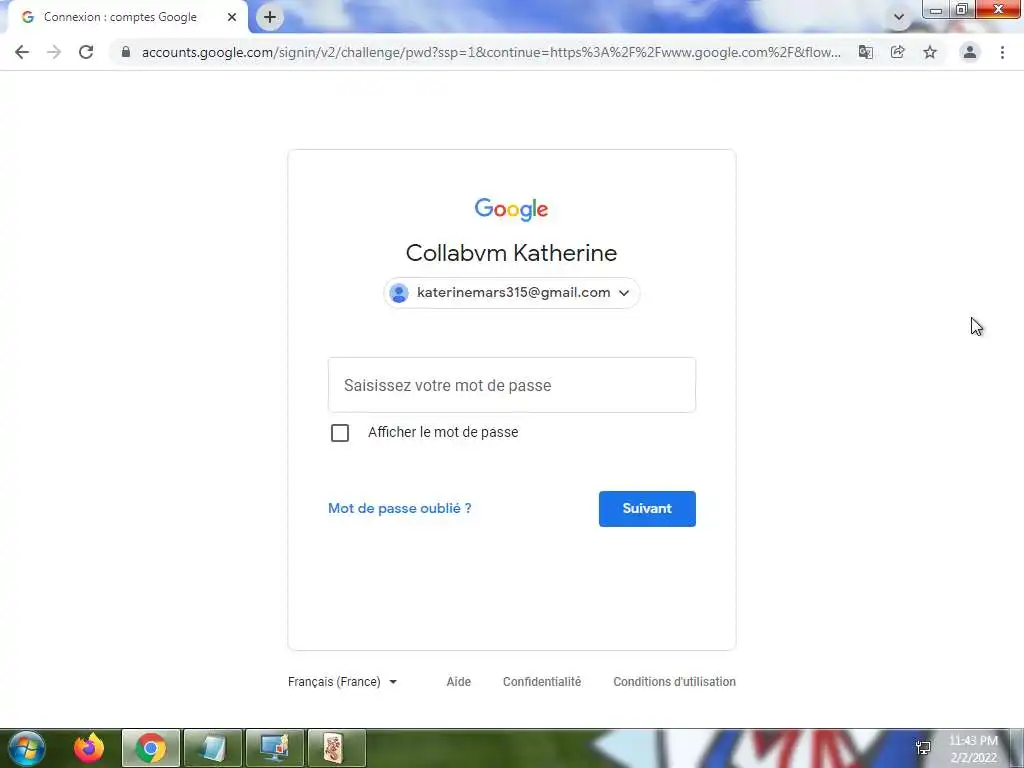Share this page via toolbar icon
This screenshot has width=1024, height=768.
coord(897,52)
